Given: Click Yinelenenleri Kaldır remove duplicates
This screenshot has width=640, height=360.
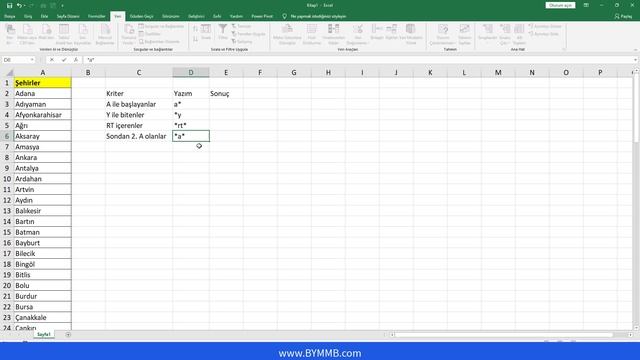Looking at the screenshot, I should click(333, 34).
